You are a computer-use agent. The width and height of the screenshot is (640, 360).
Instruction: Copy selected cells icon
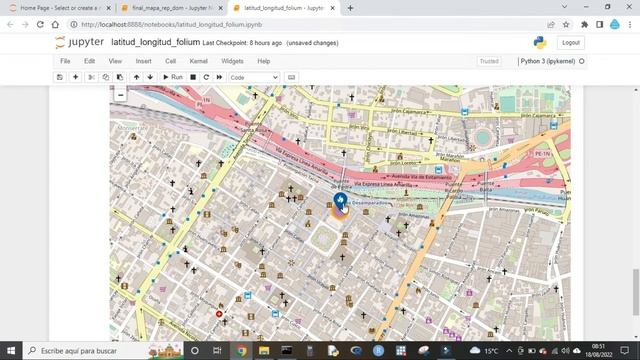click(106, 77)
